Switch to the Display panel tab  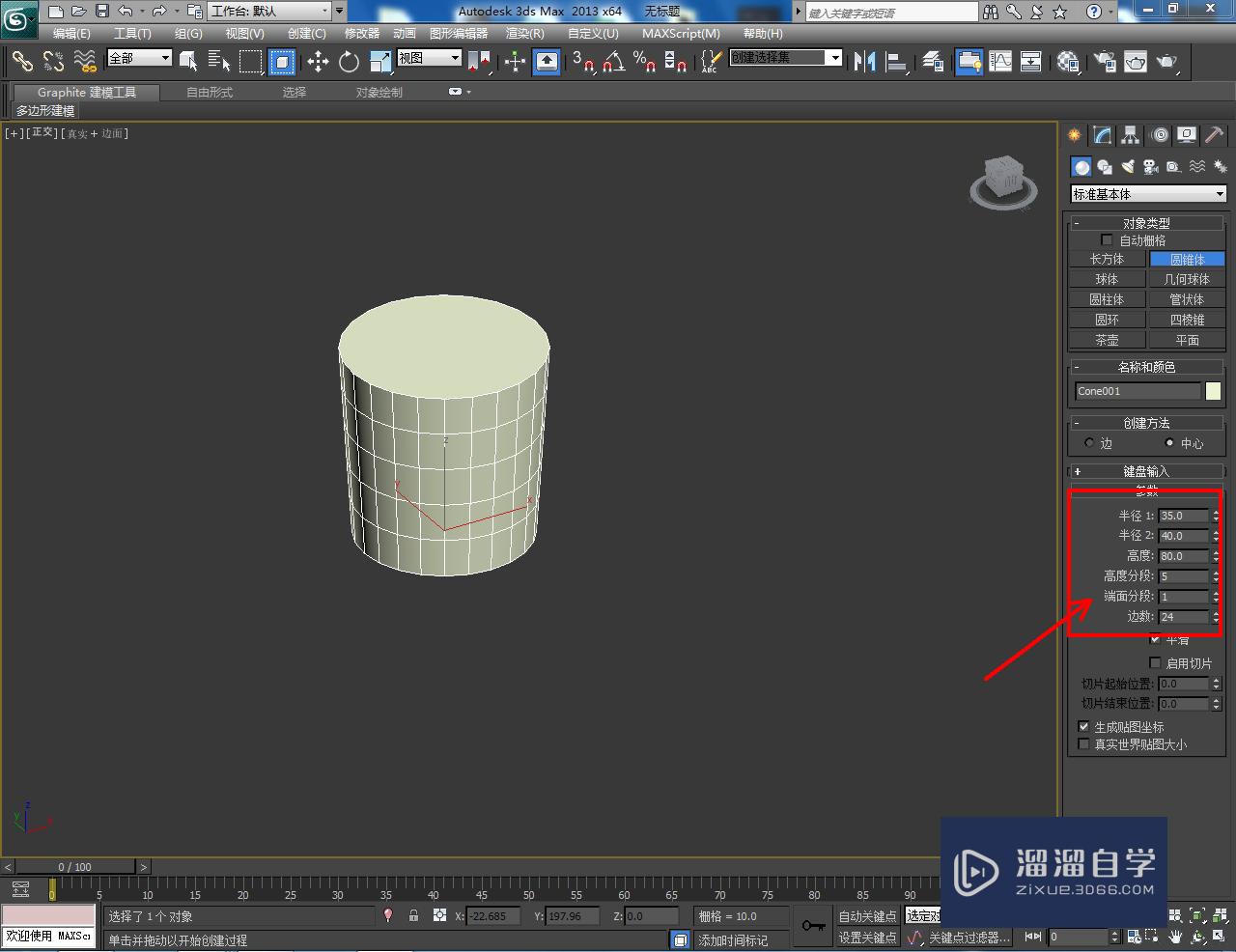point(1187,135)
